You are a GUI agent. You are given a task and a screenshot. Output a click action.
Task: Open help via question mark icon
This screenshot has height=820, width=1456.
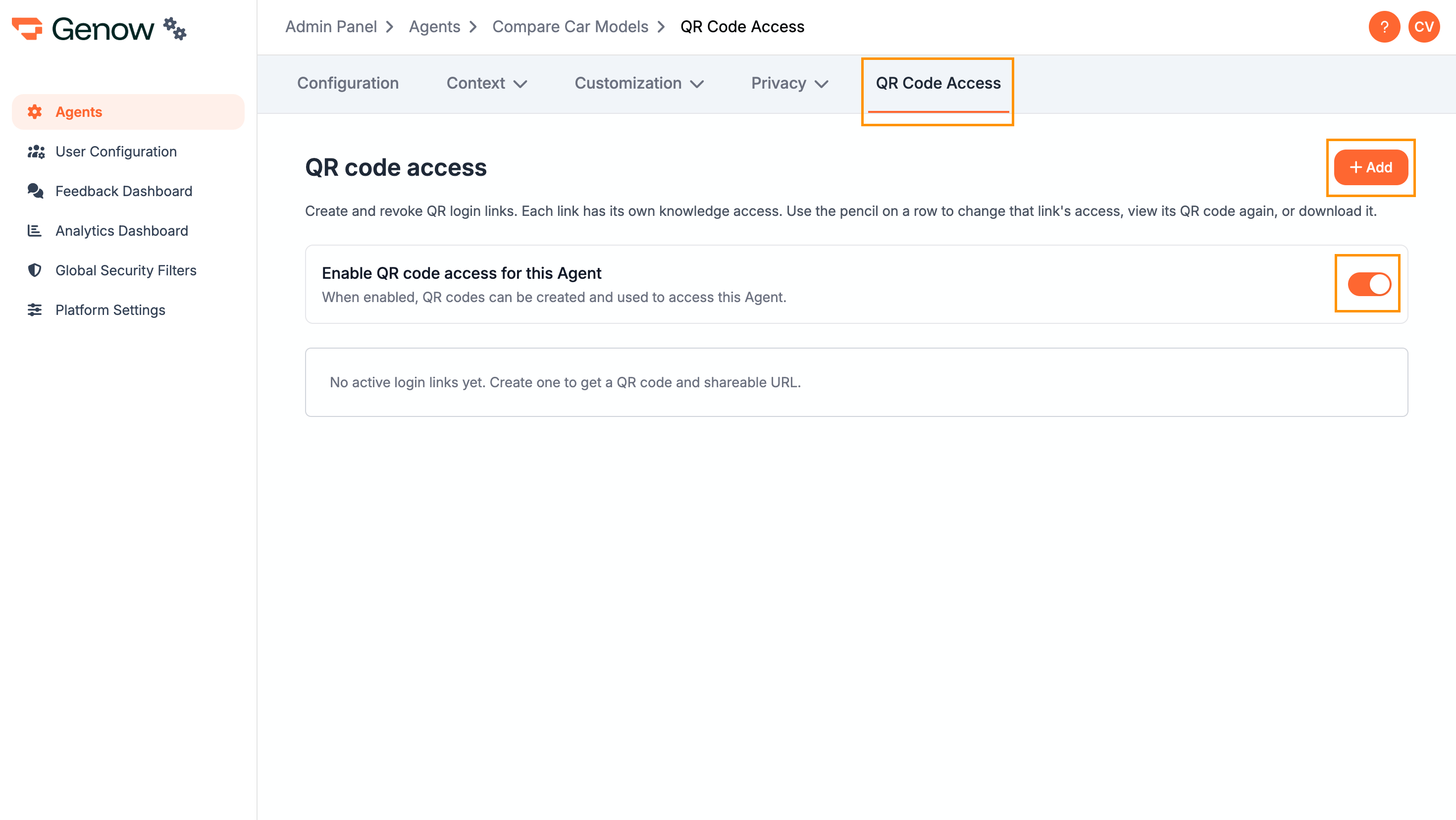click(1384, 27)
